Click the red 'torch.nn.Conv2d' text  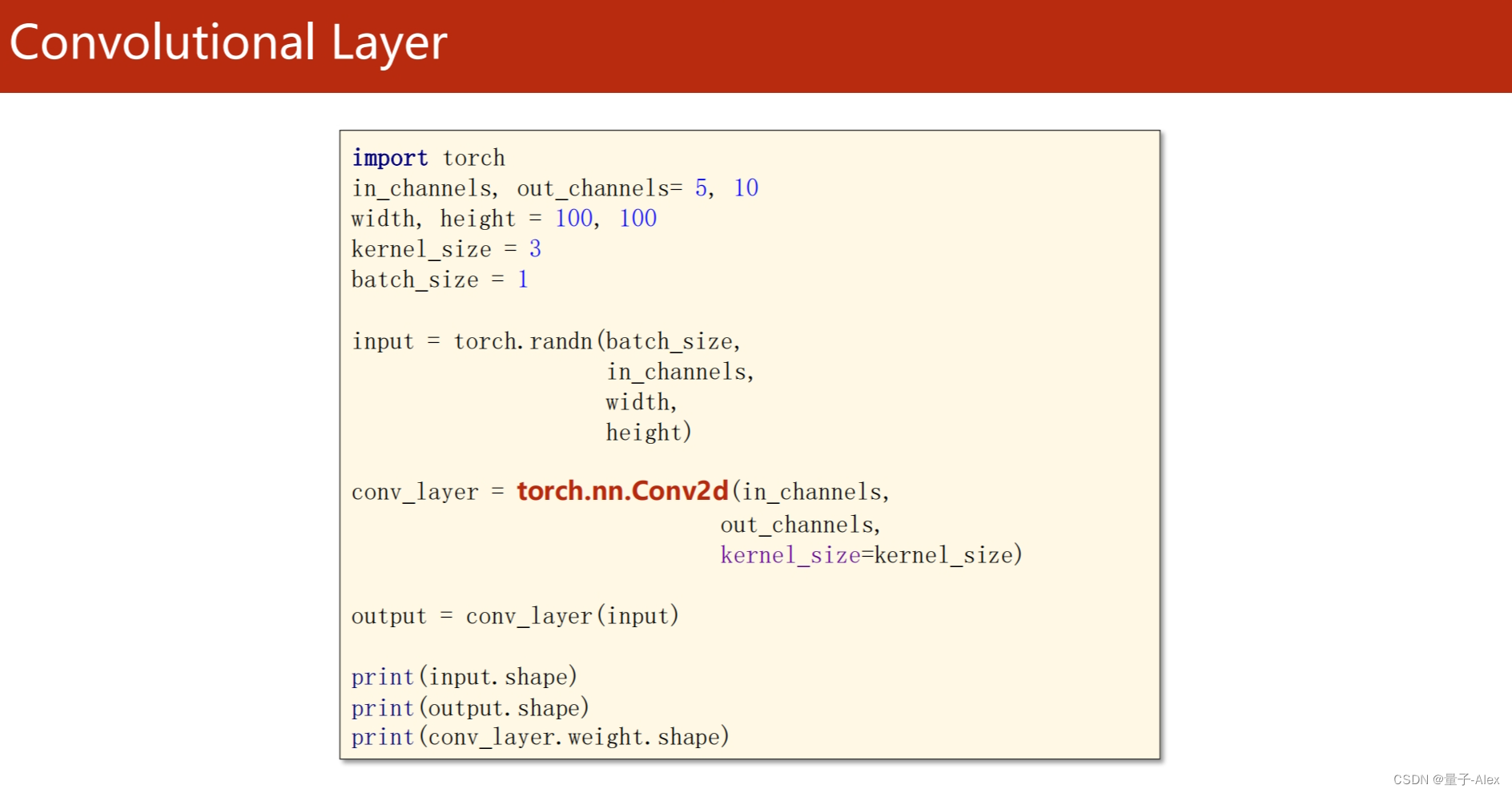point(622,491)
